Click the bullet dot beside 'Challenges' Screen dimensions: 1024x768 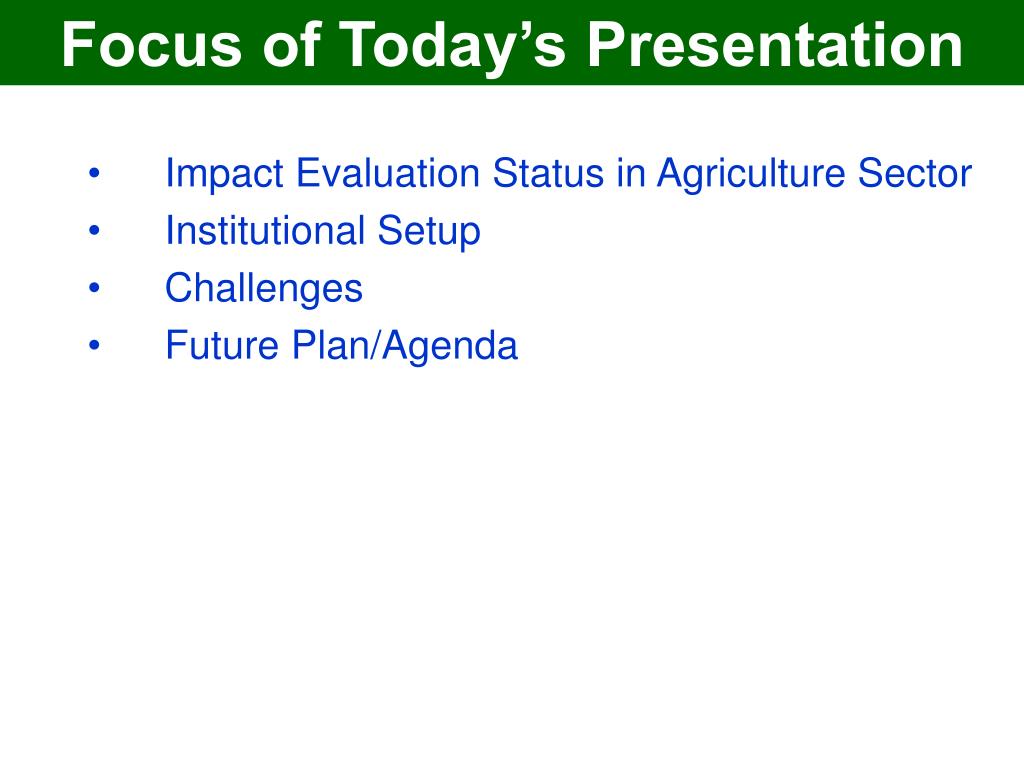click(95, 288)
